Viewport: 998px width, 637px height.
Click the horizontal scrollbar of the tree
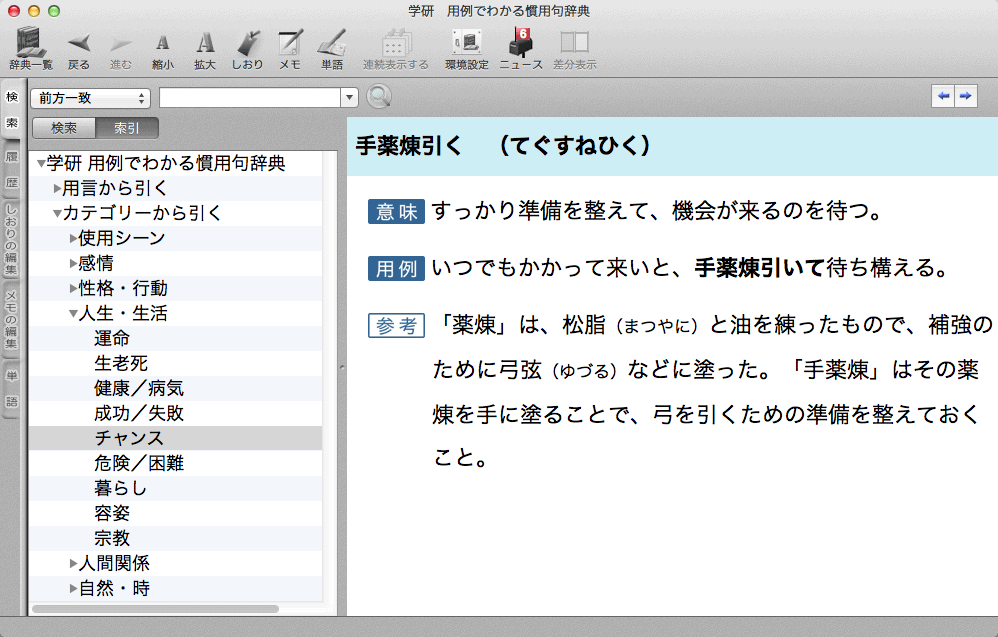(x=155, y=609)
